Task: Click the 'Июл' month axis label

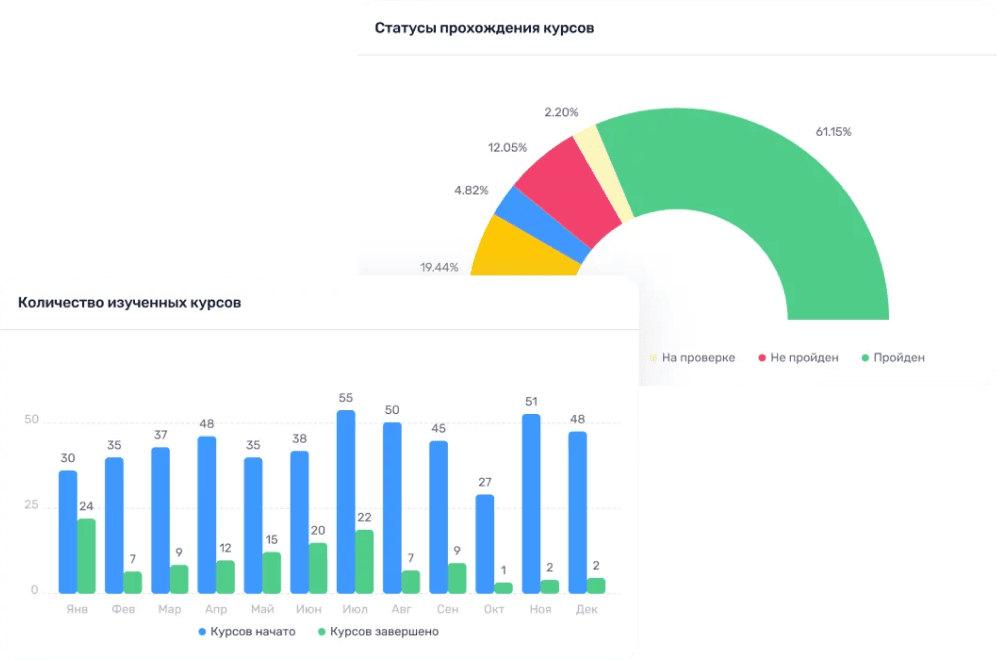Action: [x=355, y=609]
